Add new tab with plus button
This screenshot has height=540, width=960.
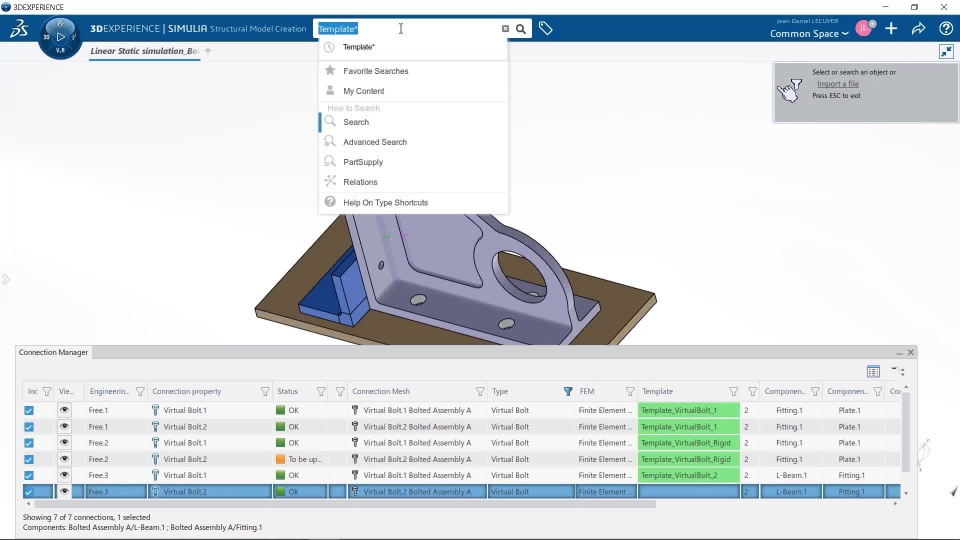[x=208, y=51]
